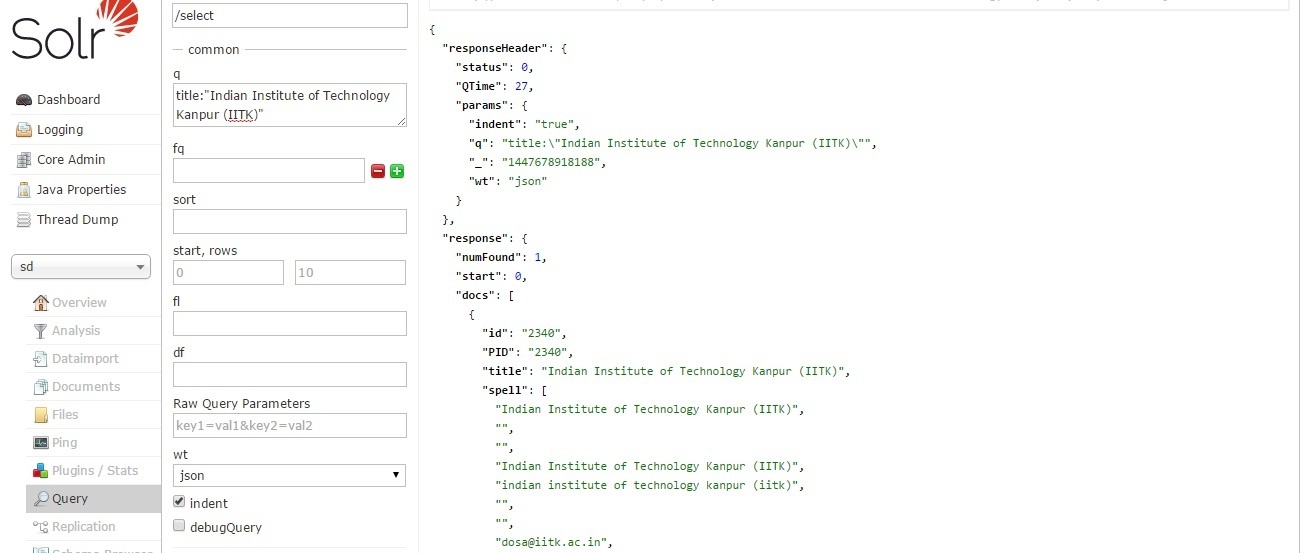Remove filter query with red minus icon

pyautogui.click(x=378, y=171)
